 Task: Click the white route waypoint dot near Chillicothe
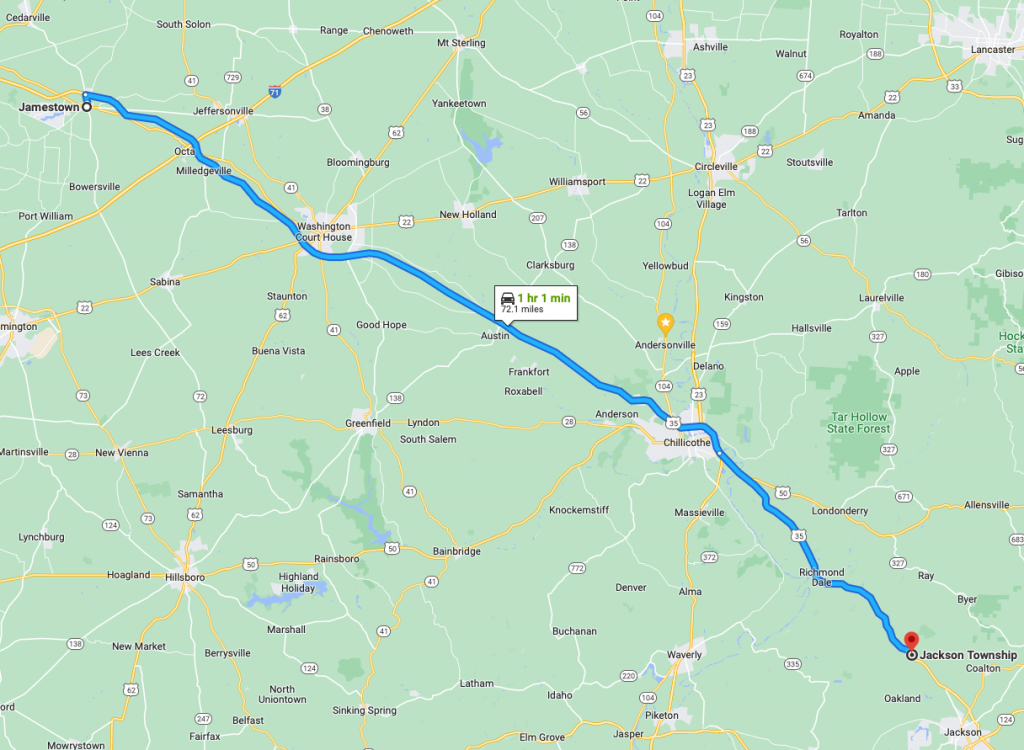point(719,452)
